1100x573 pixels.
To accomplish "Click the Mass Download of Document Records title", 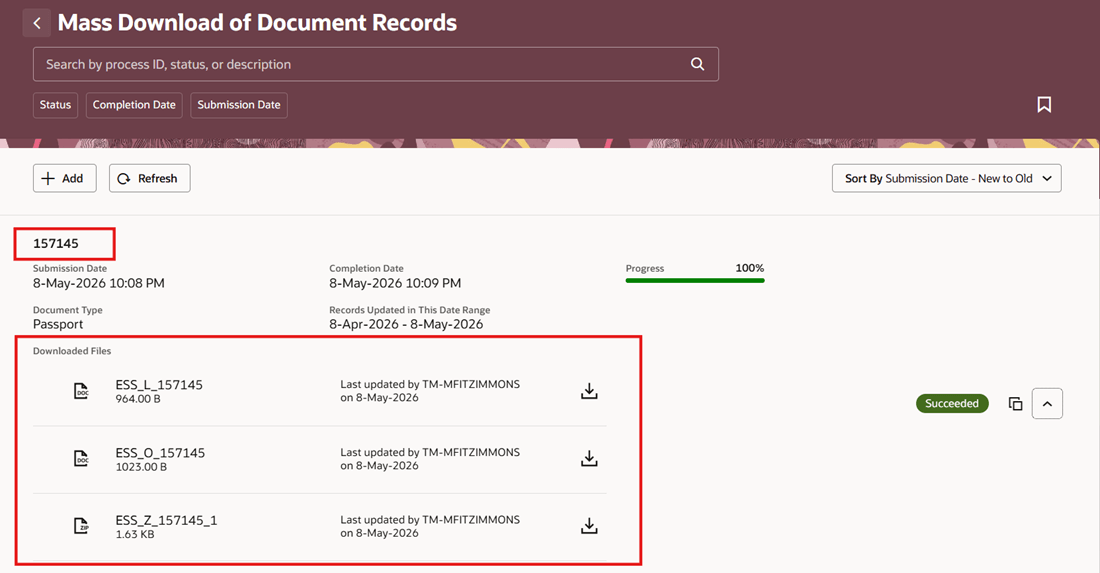I will tap(257, 22).
